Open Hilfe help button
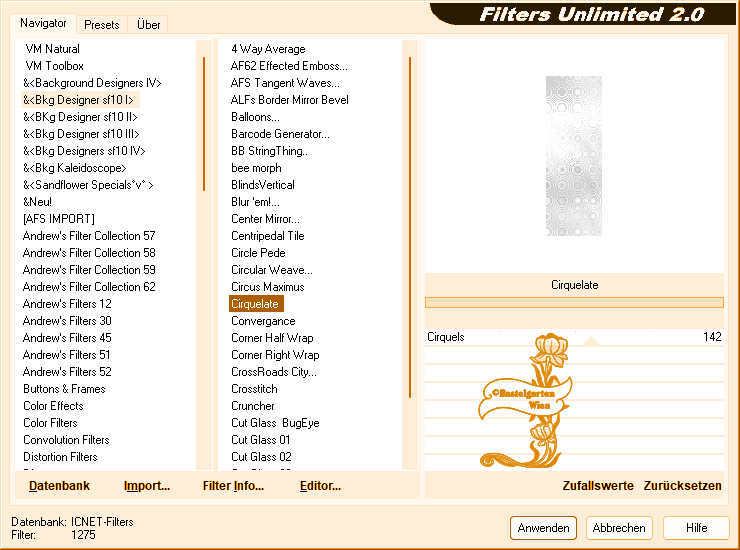Screen dimensions: 740x550 point(696,528)
